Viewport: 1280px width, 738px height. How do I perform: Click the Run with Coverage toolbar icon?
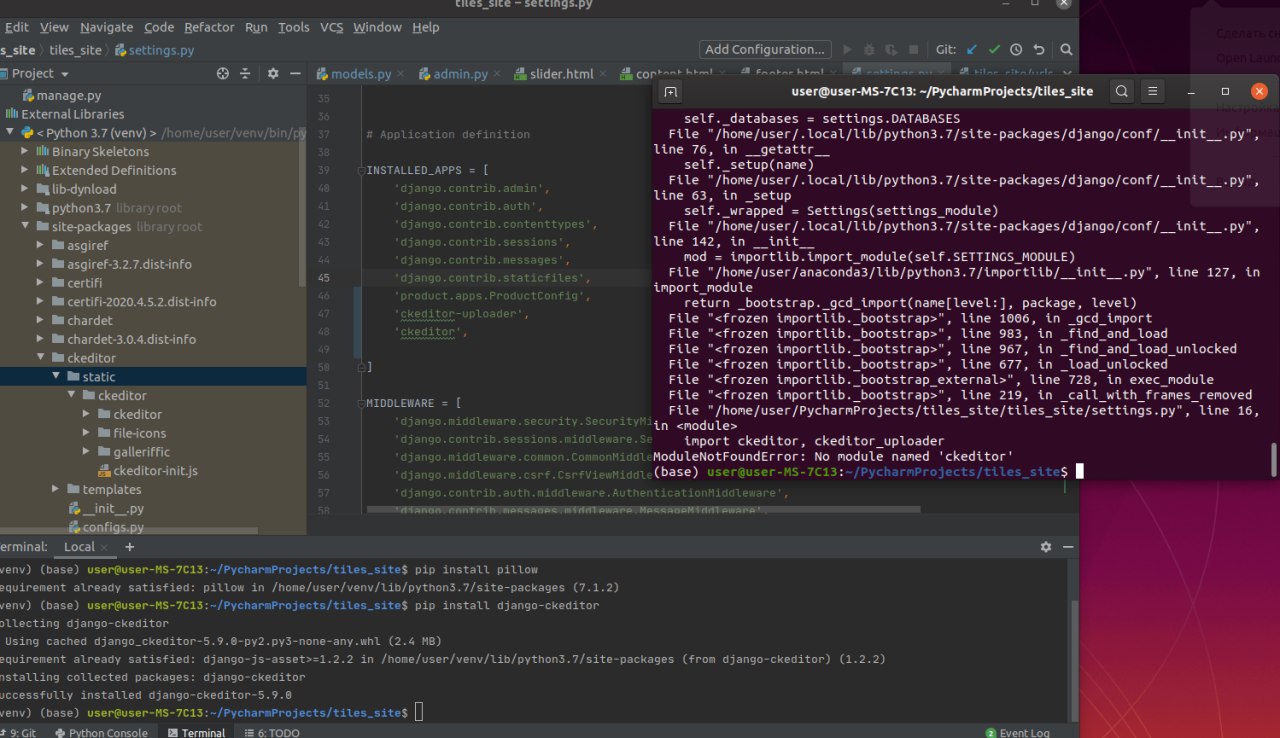[890, 49]
